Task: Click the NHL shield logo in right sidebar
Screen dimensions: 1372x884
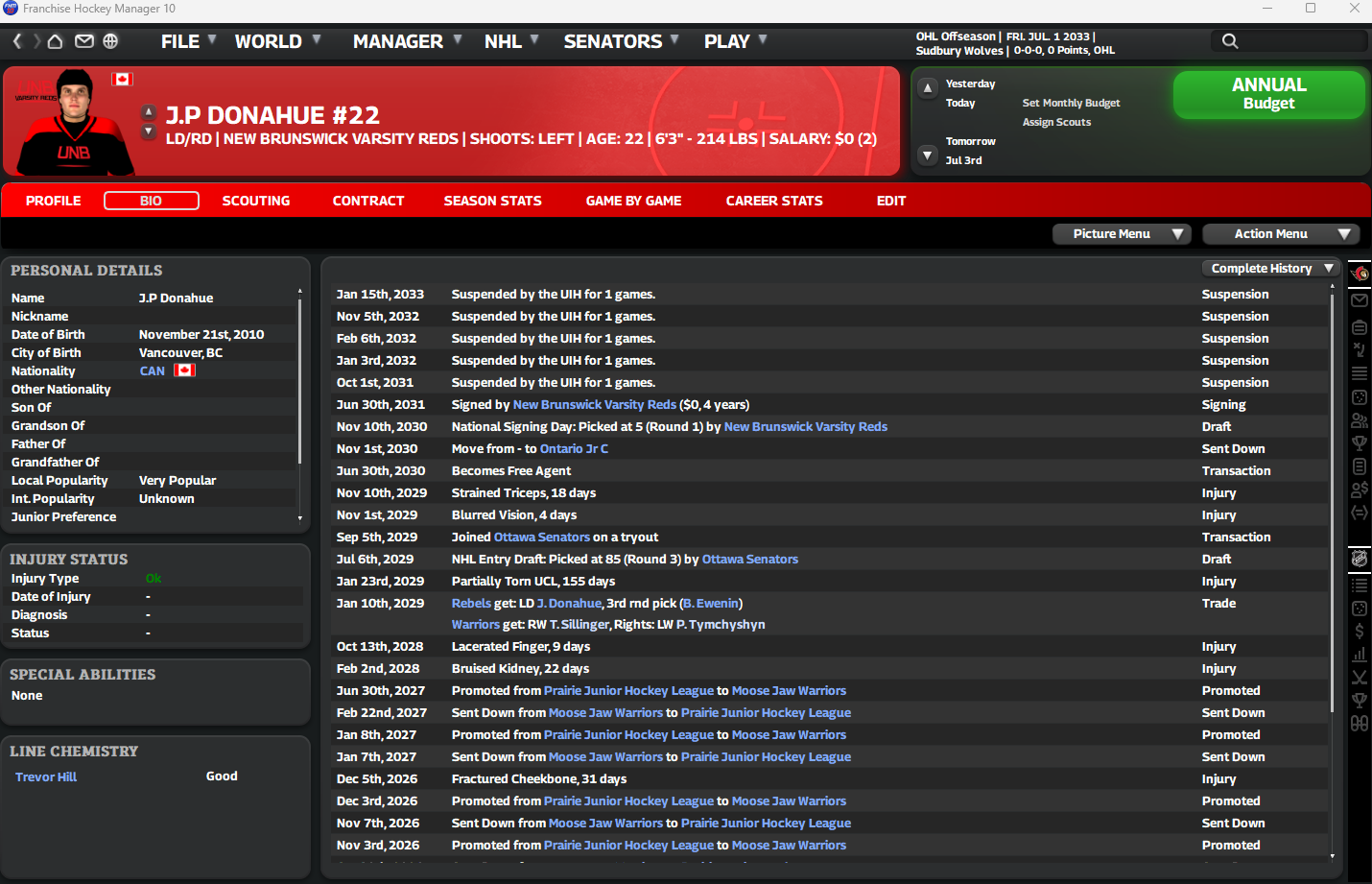Action: (1360, 558)
